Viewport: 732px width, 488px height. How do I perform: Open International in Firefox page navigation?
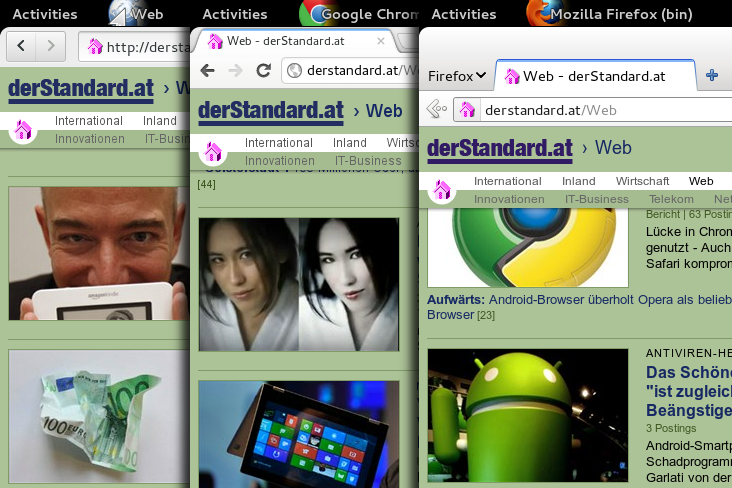[x=507, y=181]
